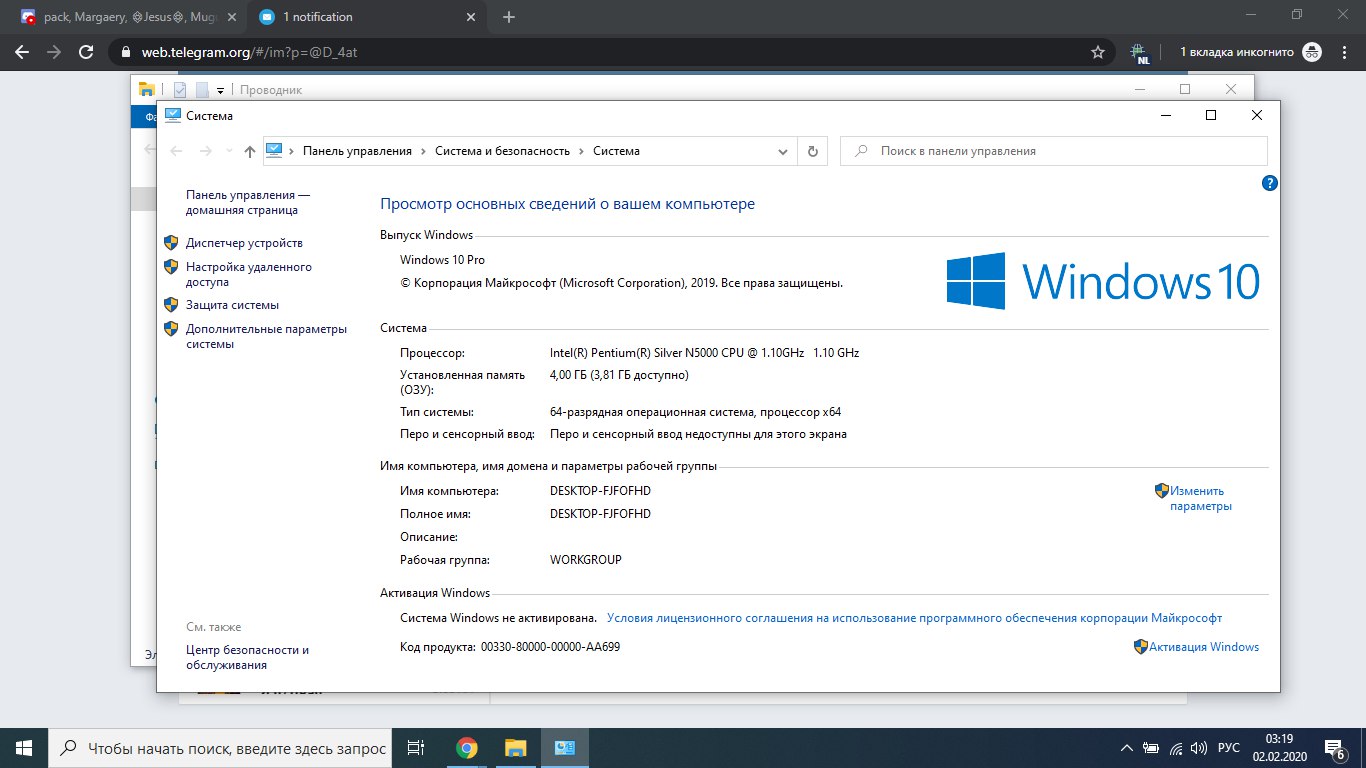The width and height of the screenshot is (1366, 768).
Task: Refresh the System control panel page
Action: pyautogui.click(x=812, y=151)
